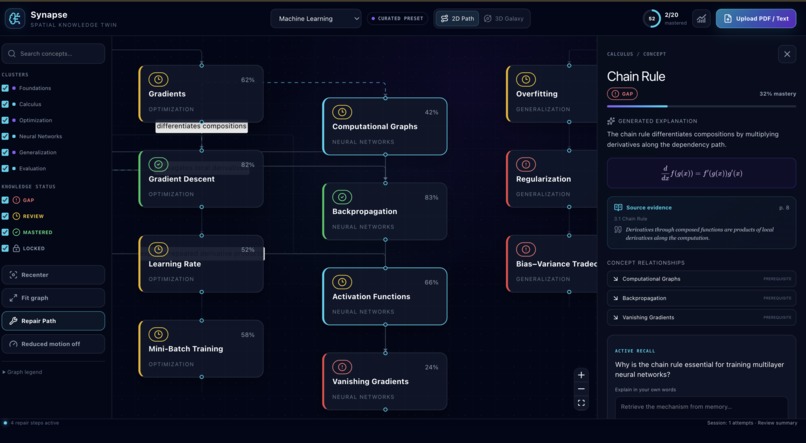
Task: Click the Recenter button
Action: coord(53,275)
